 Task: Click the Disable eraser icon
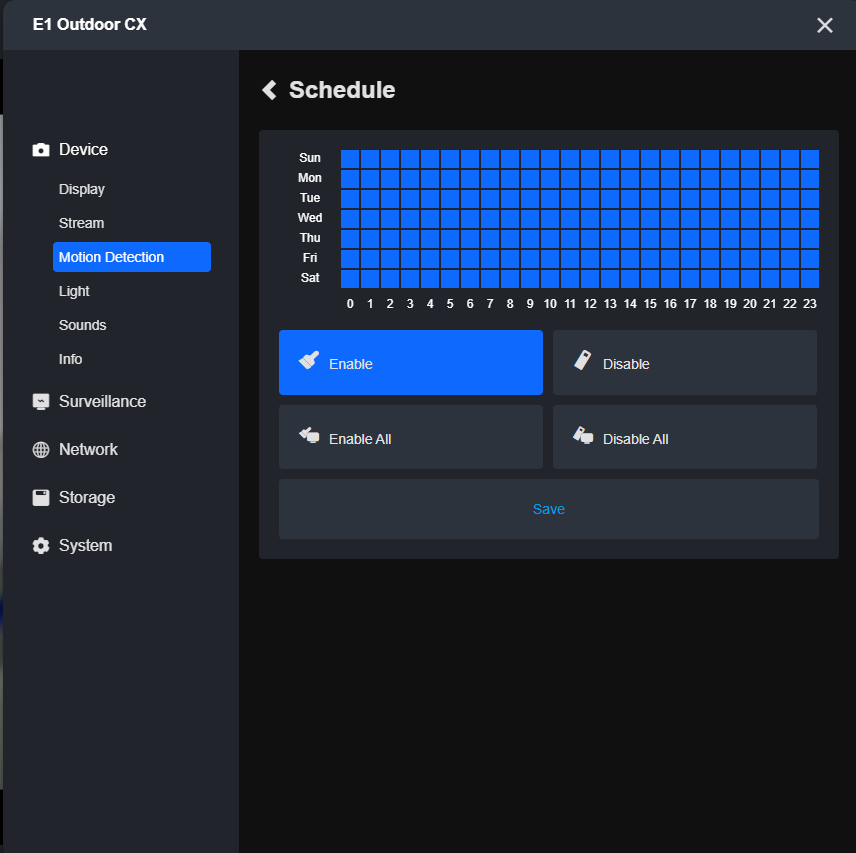click(x=582, y=360)
